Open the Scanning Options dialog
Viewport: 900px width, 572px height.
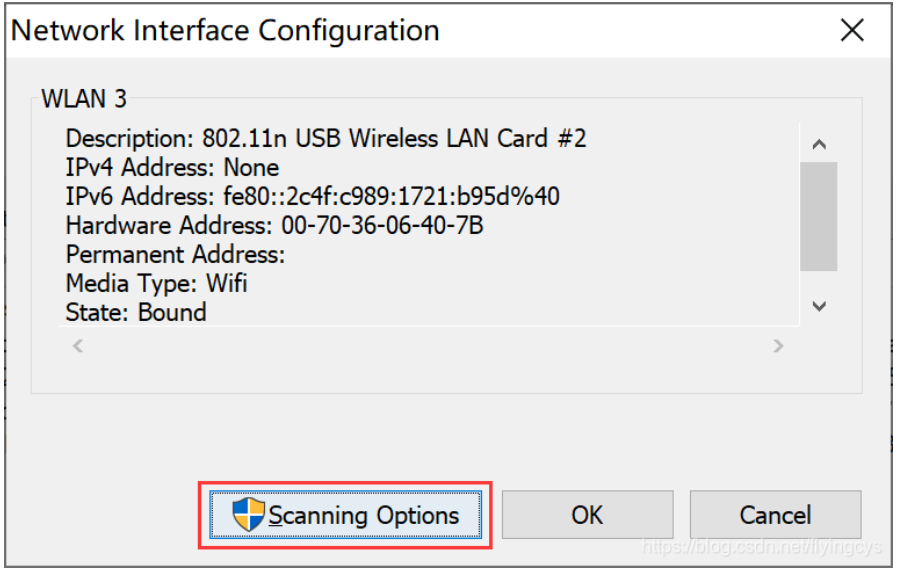pos(346,515)
